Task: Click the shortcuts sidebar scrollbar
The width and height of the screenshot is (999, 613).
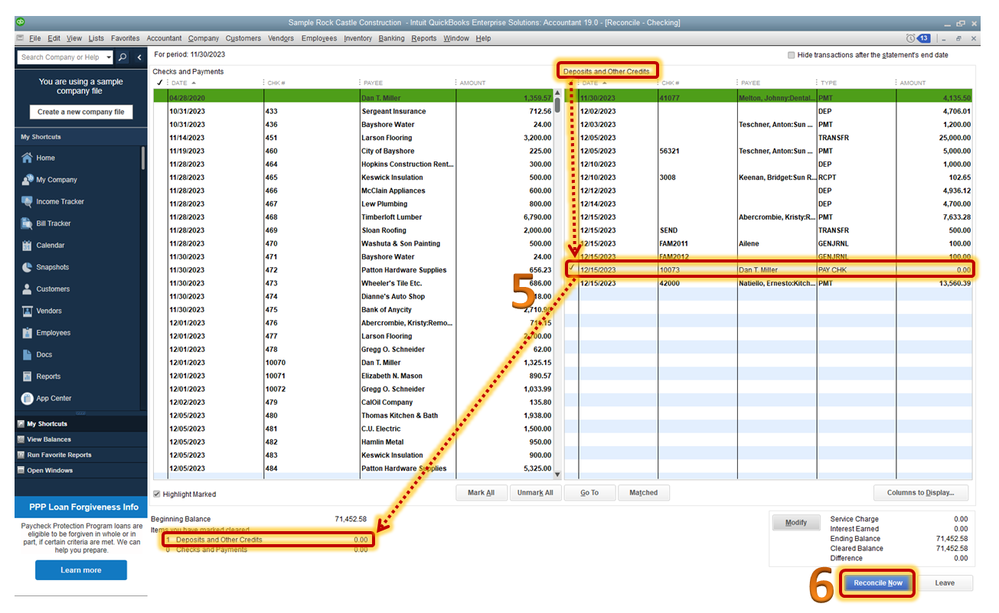Action: coord(143,158)
